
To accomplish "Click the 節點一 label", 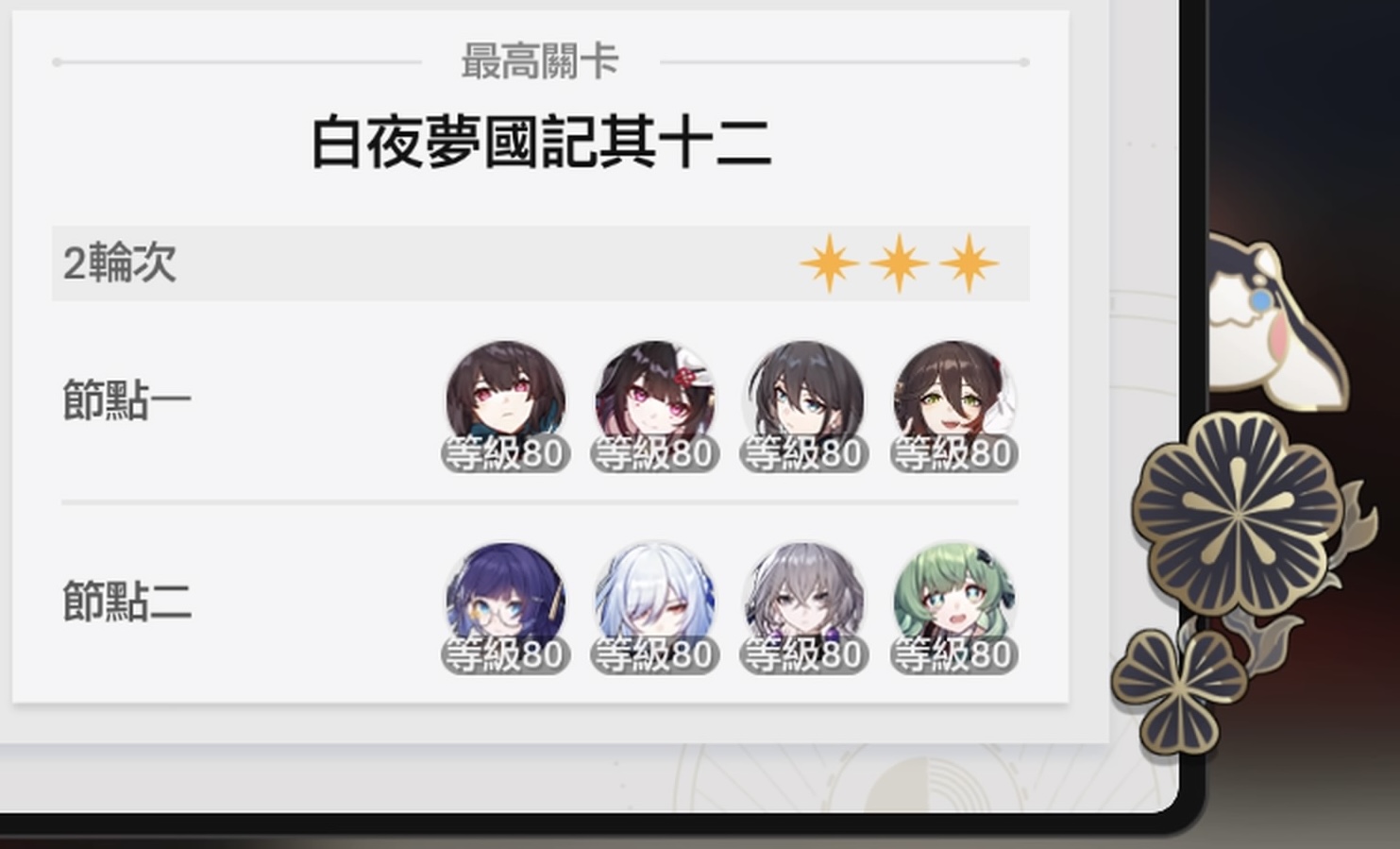I will click(x=127, y=400).
